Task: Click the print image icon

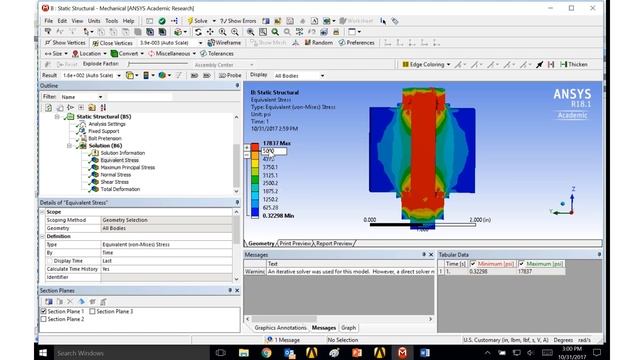Action: [336, 32]
